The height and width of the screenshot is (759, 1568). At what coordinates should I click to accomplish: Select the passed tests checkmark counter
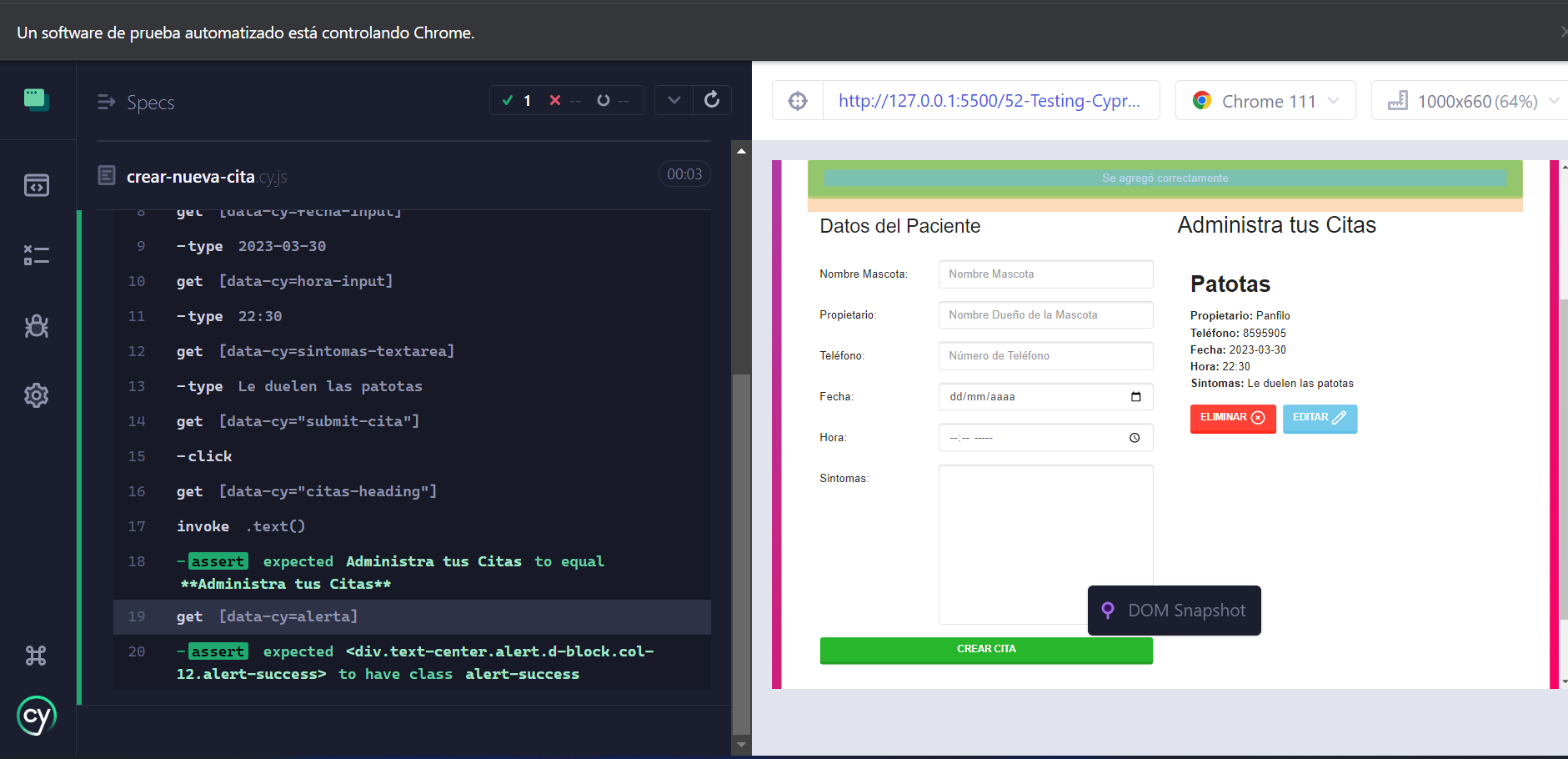click(518, 100)
